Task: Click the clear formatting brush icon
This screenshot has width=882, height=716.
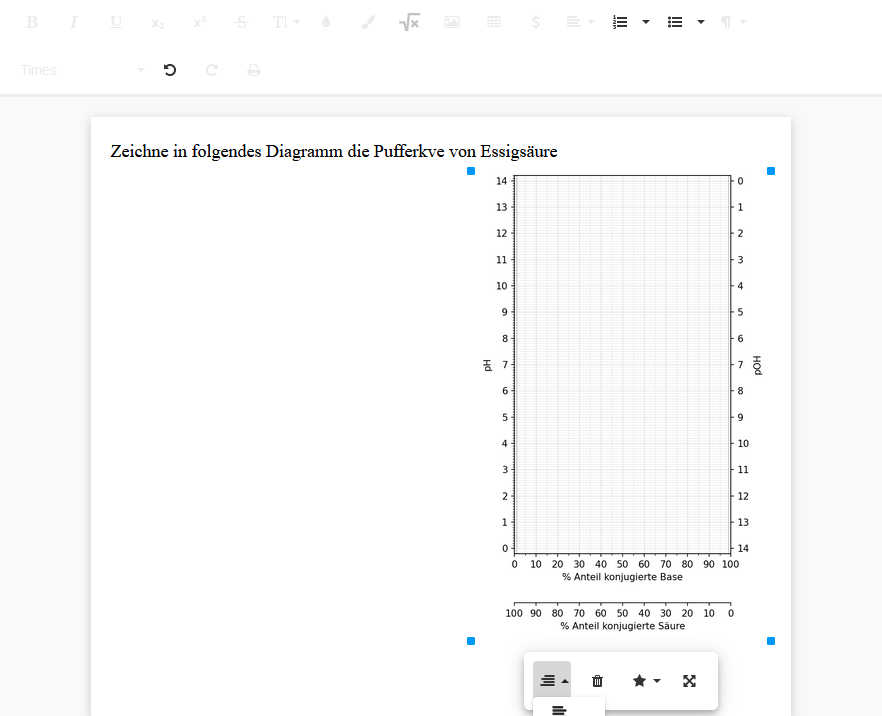Action: (368, 22)
